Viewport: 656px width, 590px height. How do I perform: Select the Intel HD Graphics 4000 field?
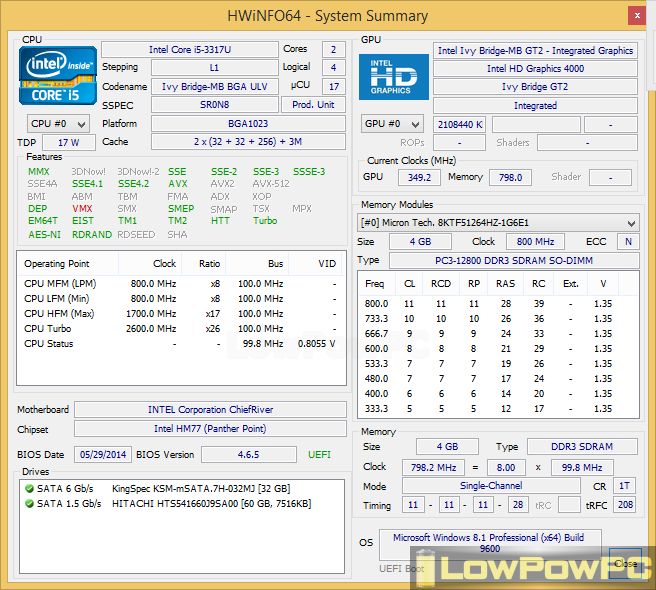click(535, 68)
